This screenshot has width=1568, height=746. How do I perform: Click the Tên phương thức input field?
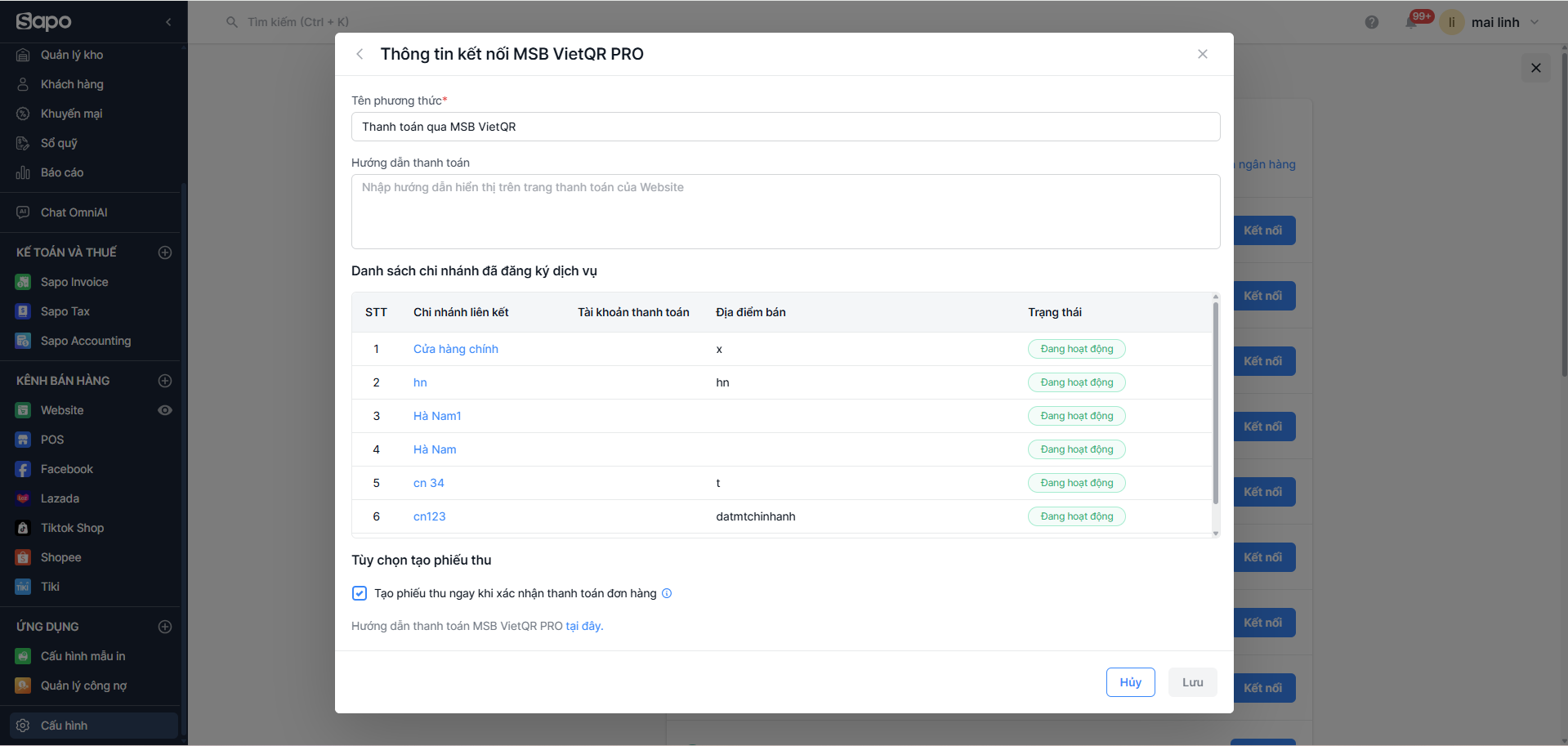coord(785,127)
